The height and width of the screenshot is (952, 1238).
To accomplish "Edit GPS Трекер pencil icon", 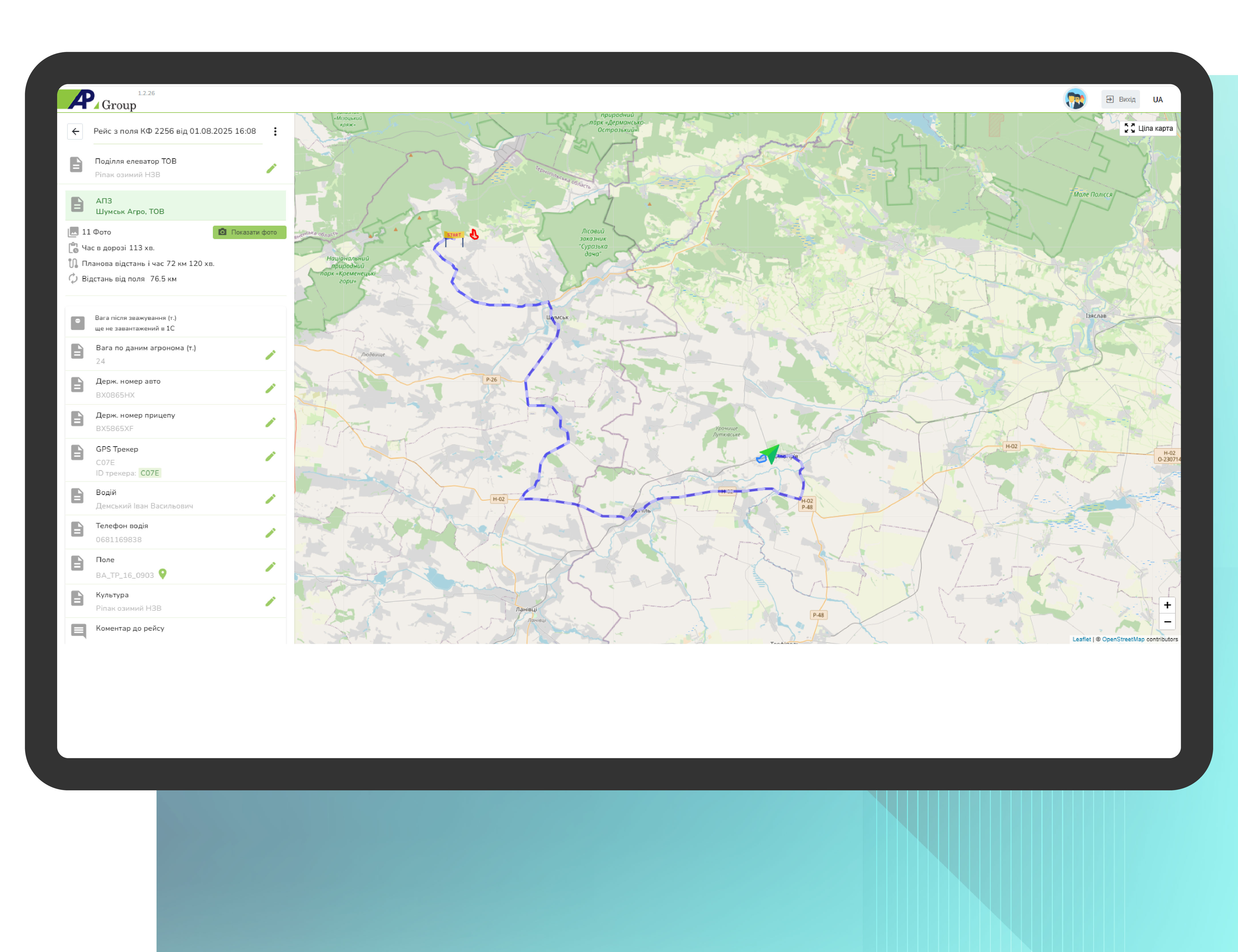I will (270, 456).
